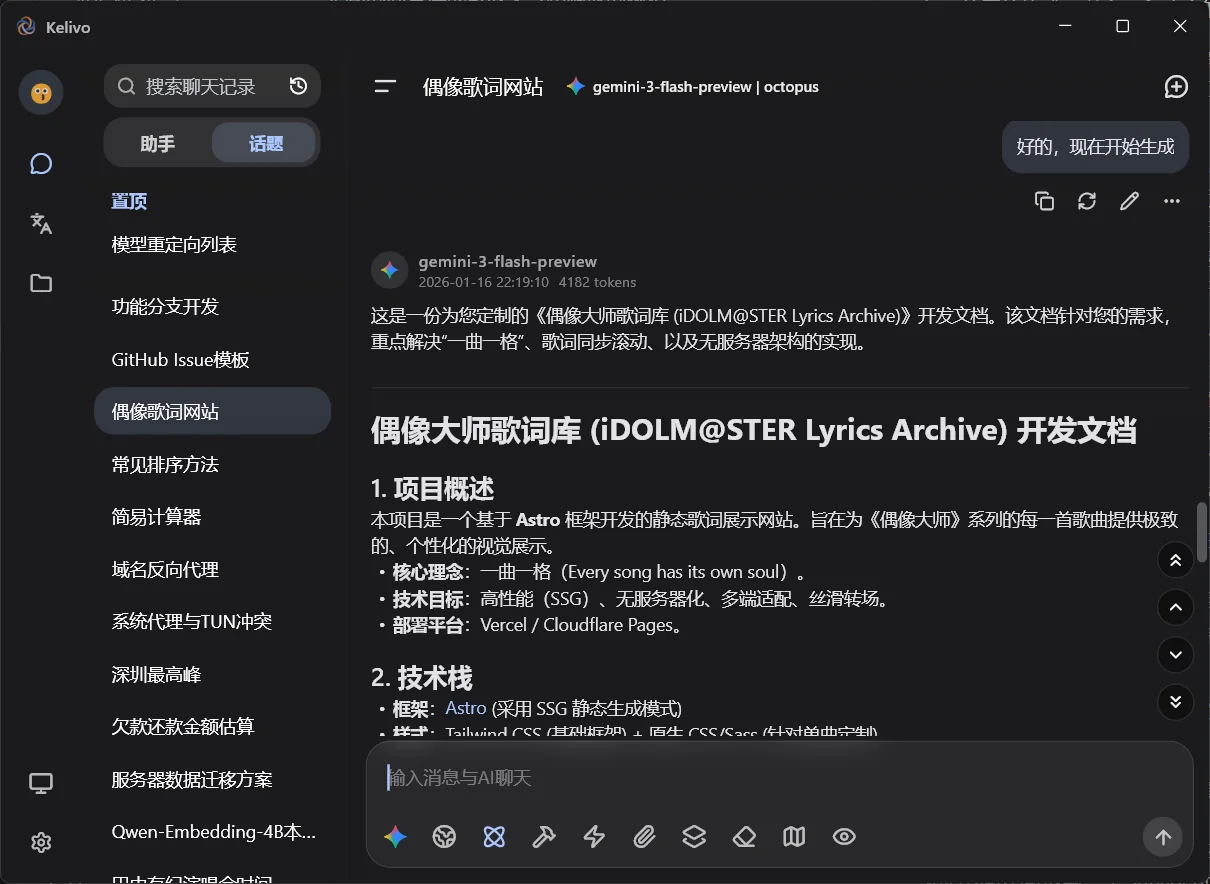Click the eraser clear-context icon

pyautogui.click(x=744, y=837)
